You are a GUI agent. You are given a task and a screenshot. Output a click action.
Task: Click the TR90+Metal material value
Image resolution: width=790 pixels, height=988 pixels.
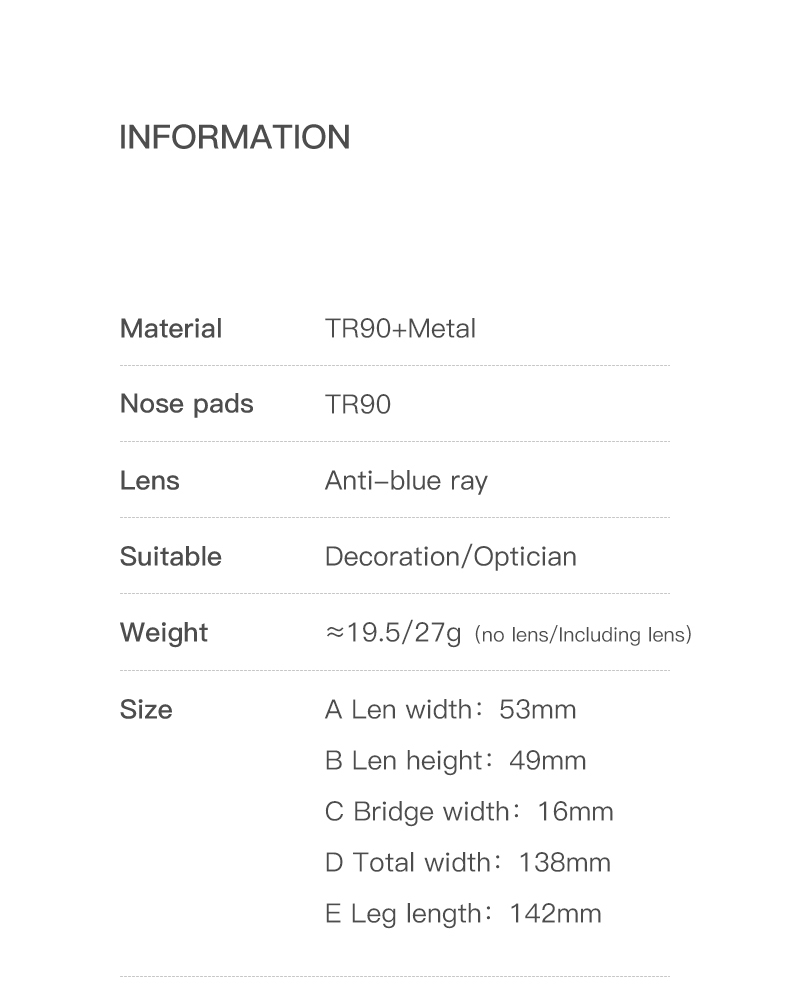(400, 328)
